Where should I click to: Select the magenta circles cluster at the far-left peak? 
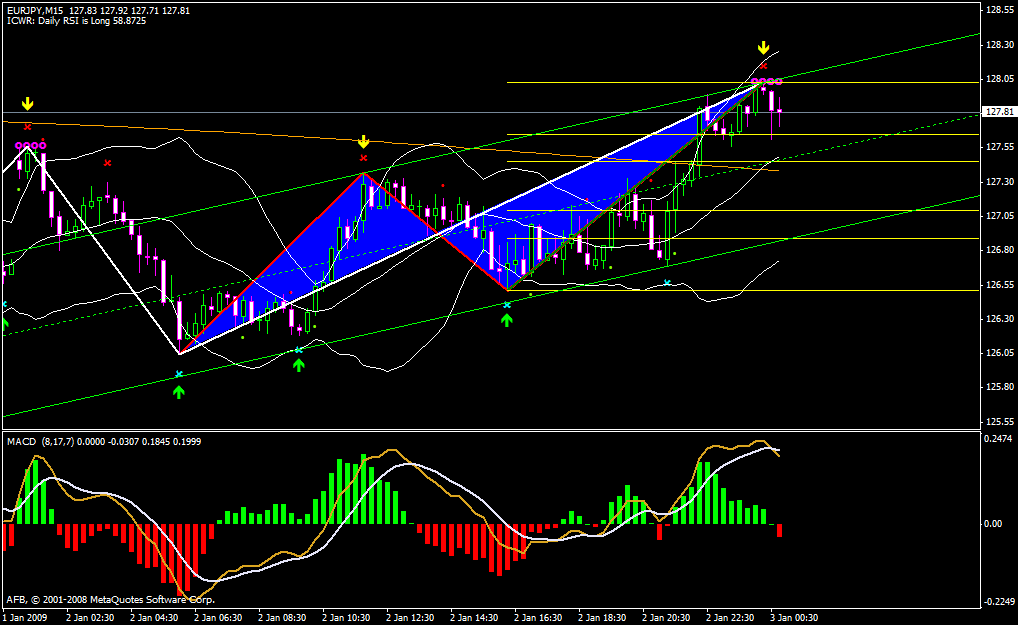click(30, 146)
